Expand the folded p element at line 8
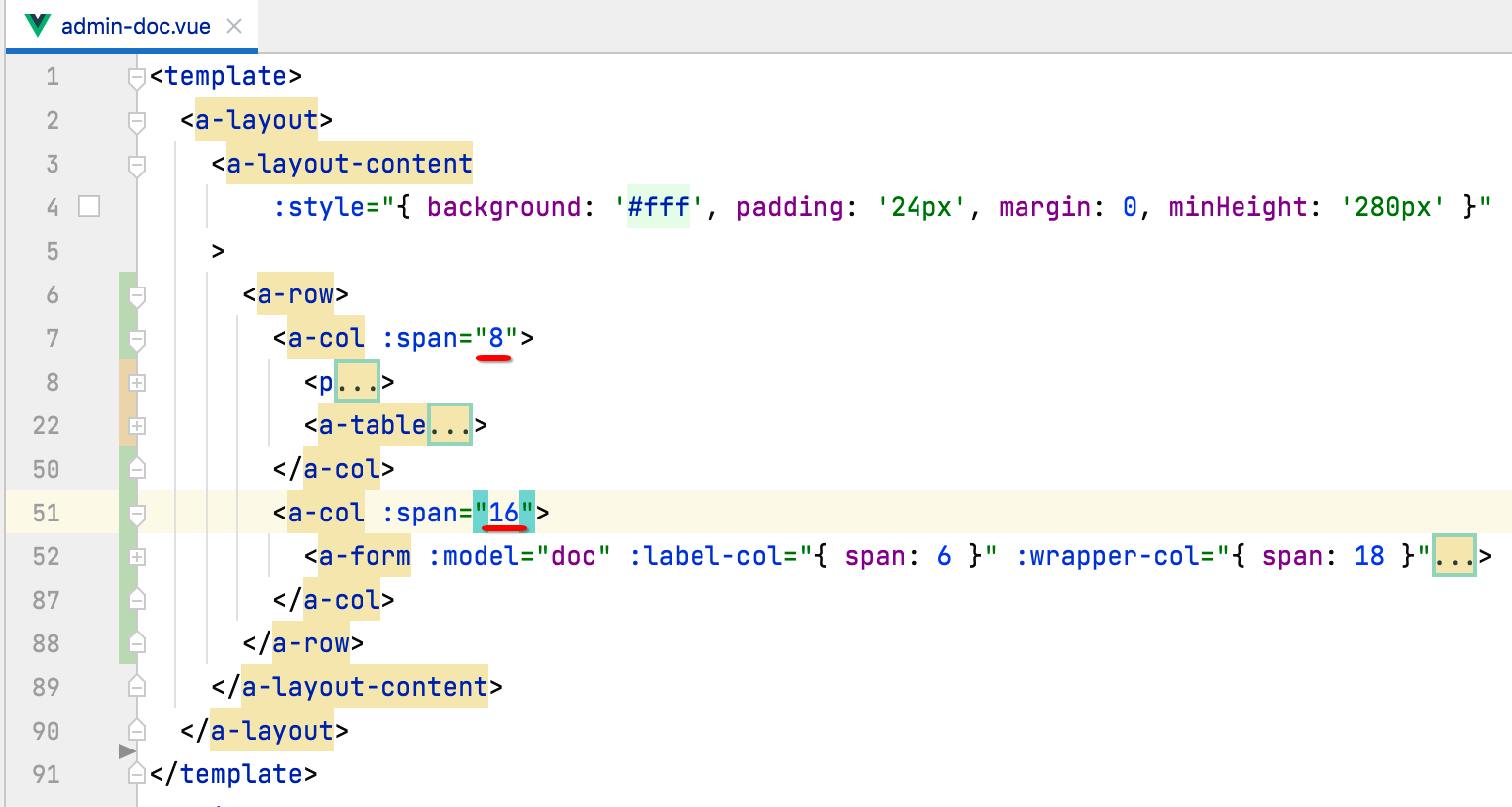This screenshot has width=1512, height=807. click(x=359, y=381)
